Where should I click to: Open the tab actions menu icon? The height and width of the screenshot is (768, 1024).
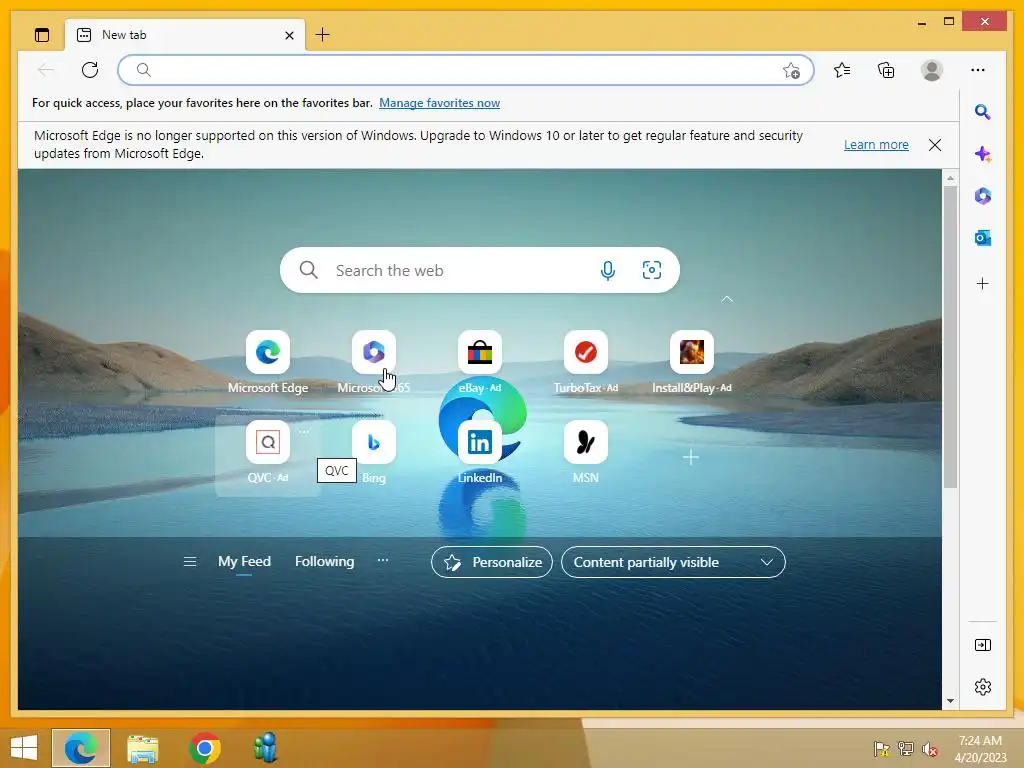[x=42, y=35]
